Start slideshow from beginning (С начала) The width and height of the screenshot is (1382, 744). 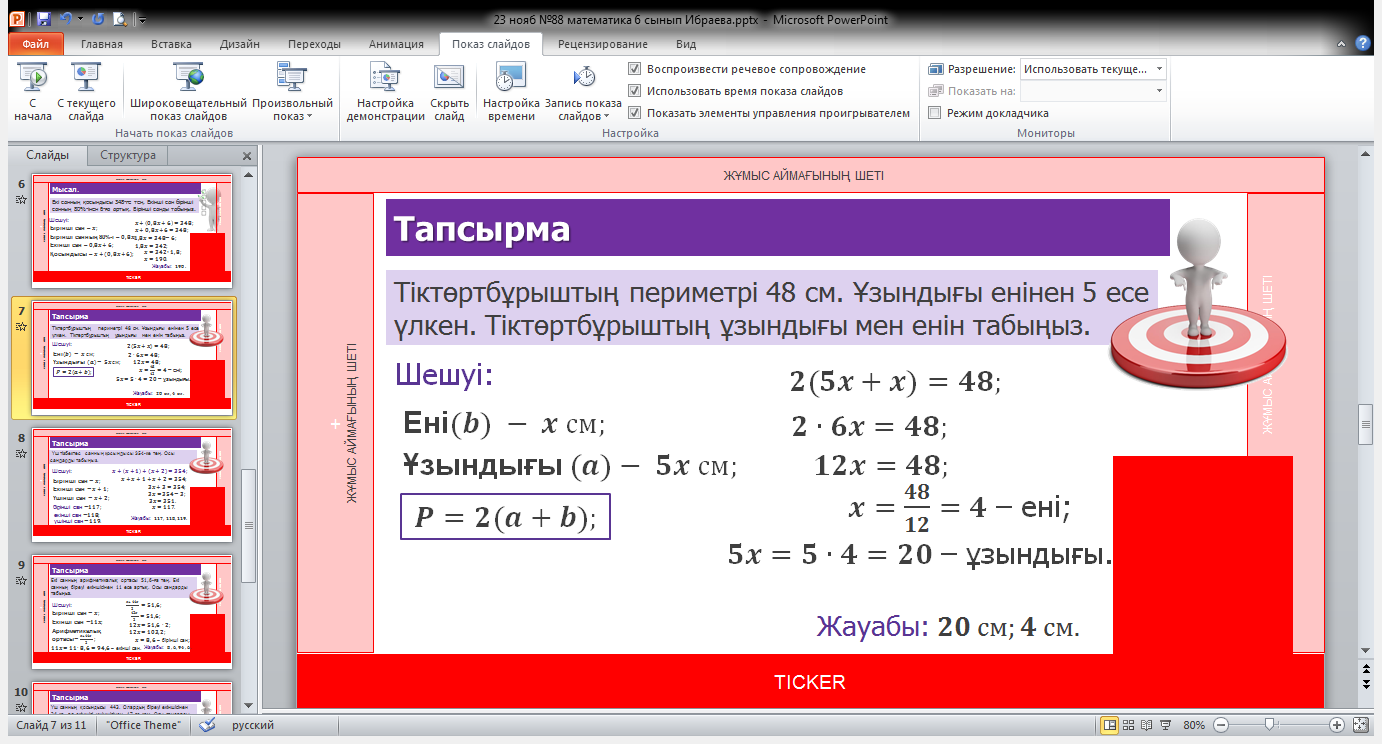pos(33,91)
